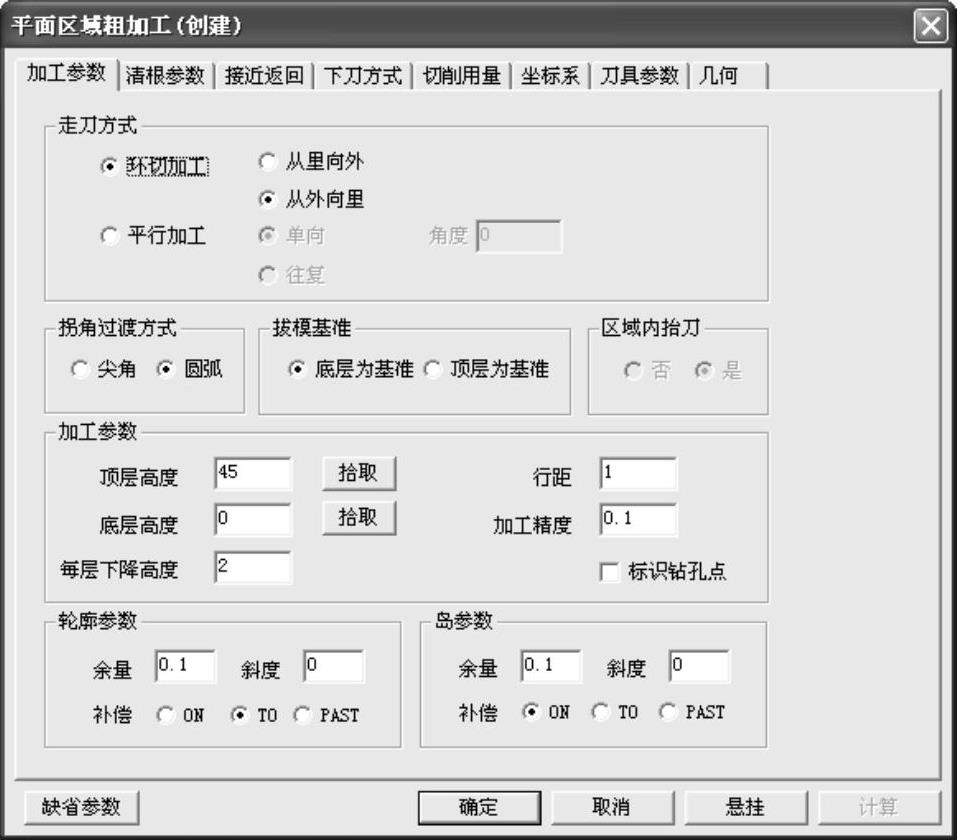
Task: Close the dialog with the X button
Action: click(930, 26)
